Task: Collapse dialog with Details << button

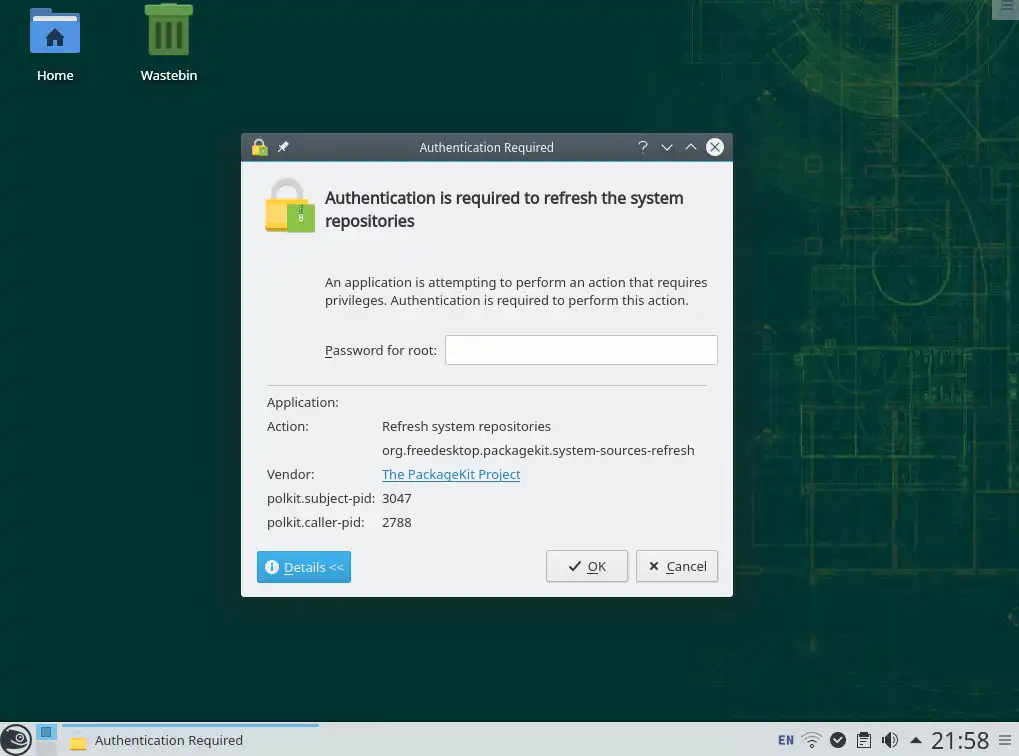Action: [x=303, y=567]
